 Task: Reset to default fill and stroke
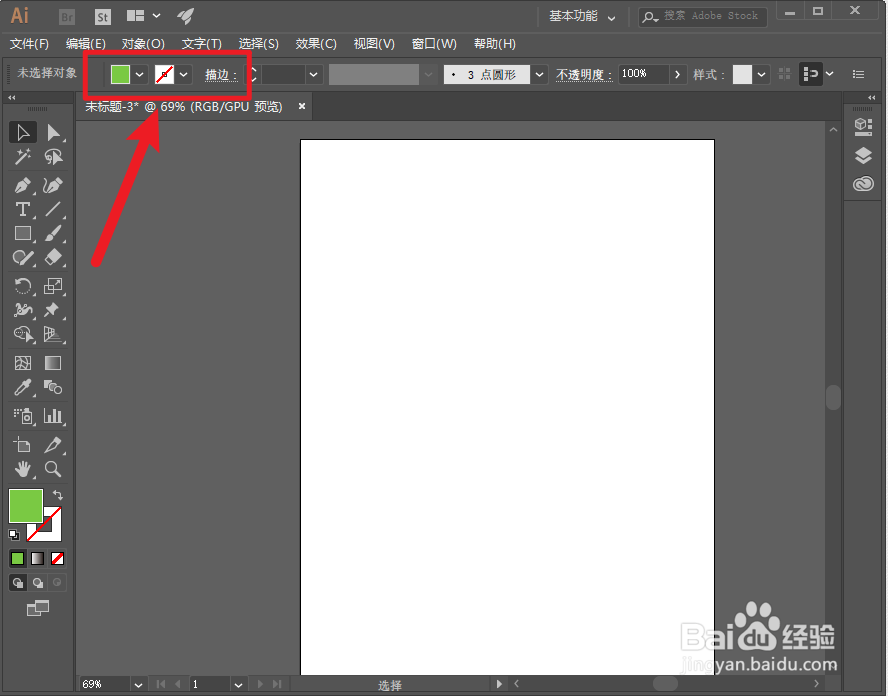14,535
